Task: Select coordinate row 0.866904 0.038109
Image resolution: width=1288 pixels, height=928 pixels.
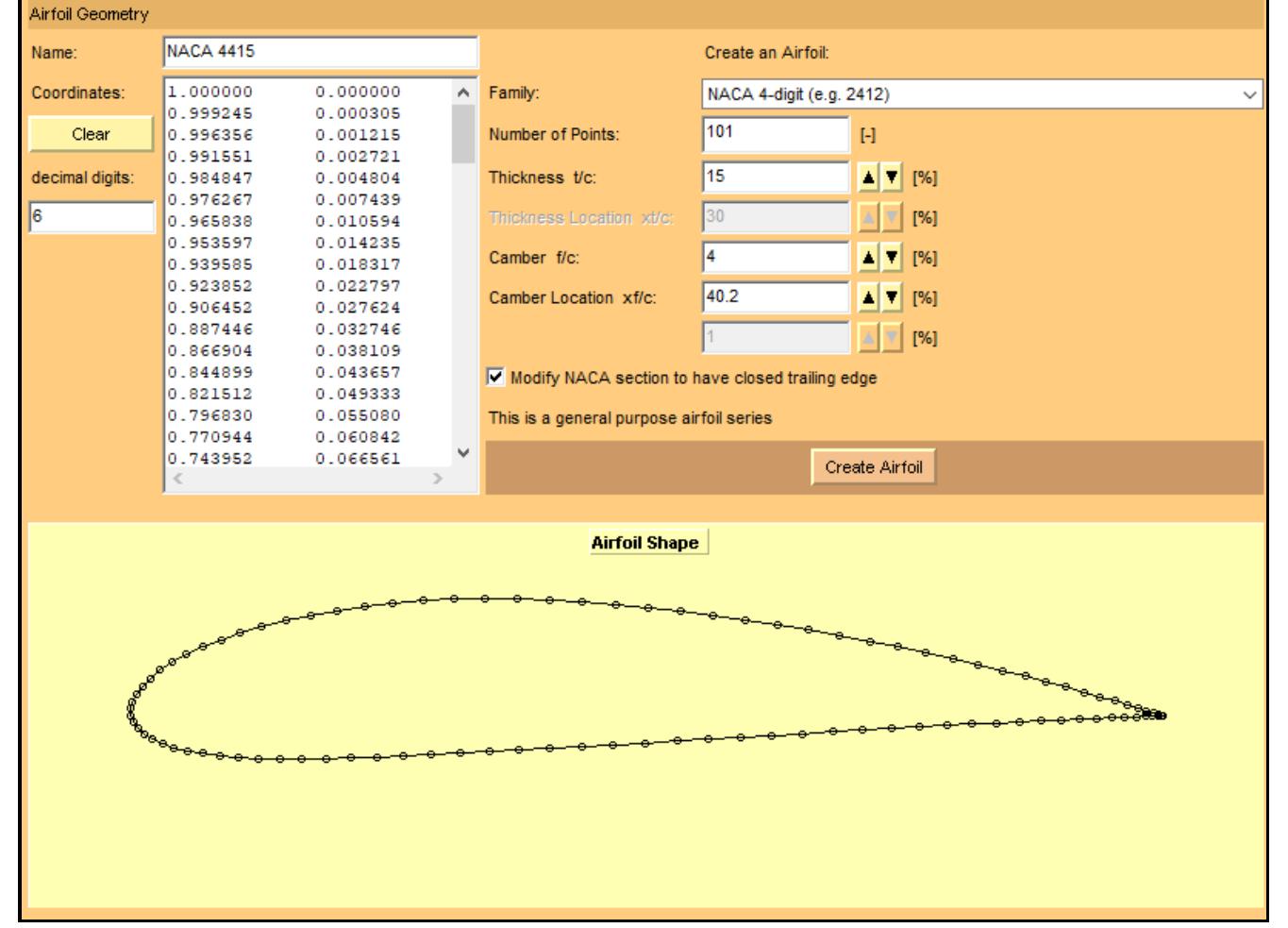Action: [x=284, y=350]
